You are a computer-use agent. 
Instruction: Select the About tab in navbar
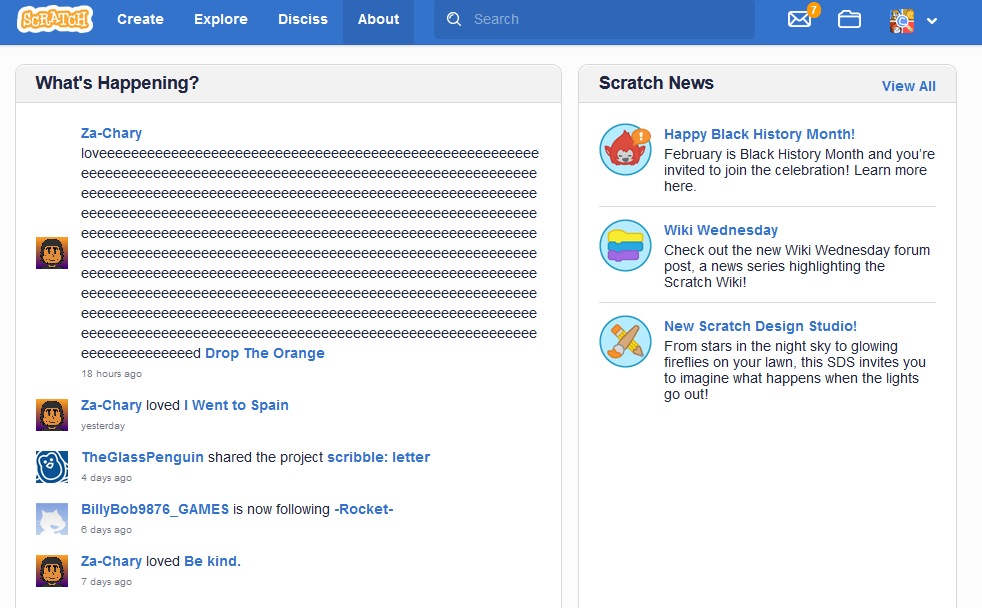[x=378, y=19]
